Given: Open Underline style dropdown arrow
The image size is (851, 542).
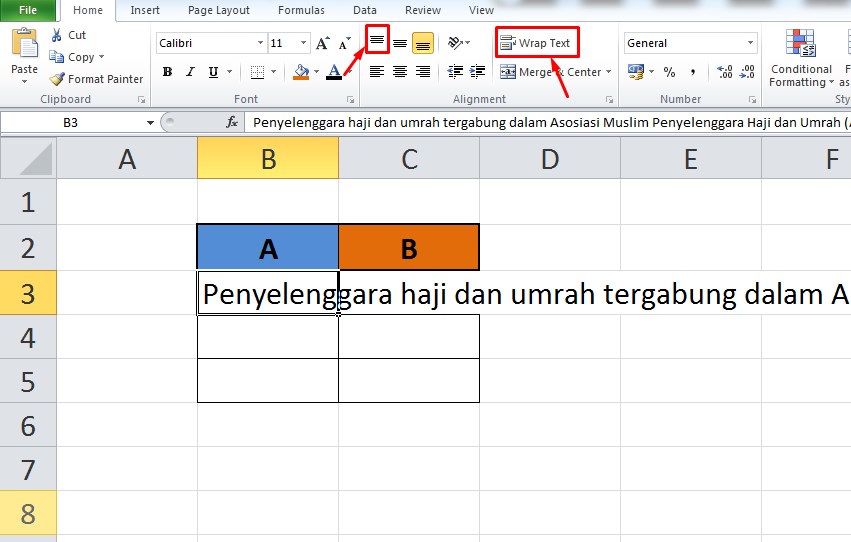Looking at the screenshot, I should tap(230, 72).
